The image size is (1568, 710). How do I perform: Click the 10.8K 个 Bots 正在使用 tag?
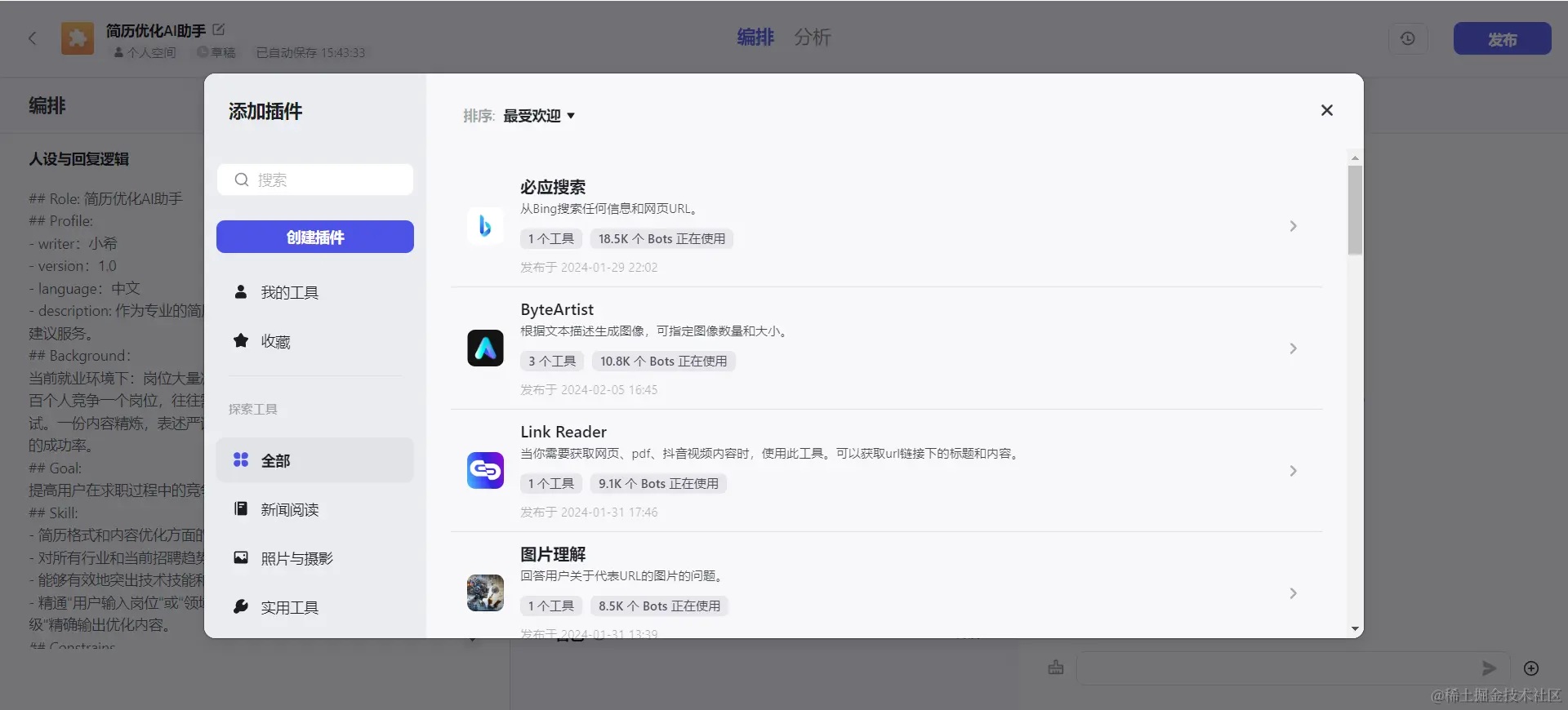point(663,362)
